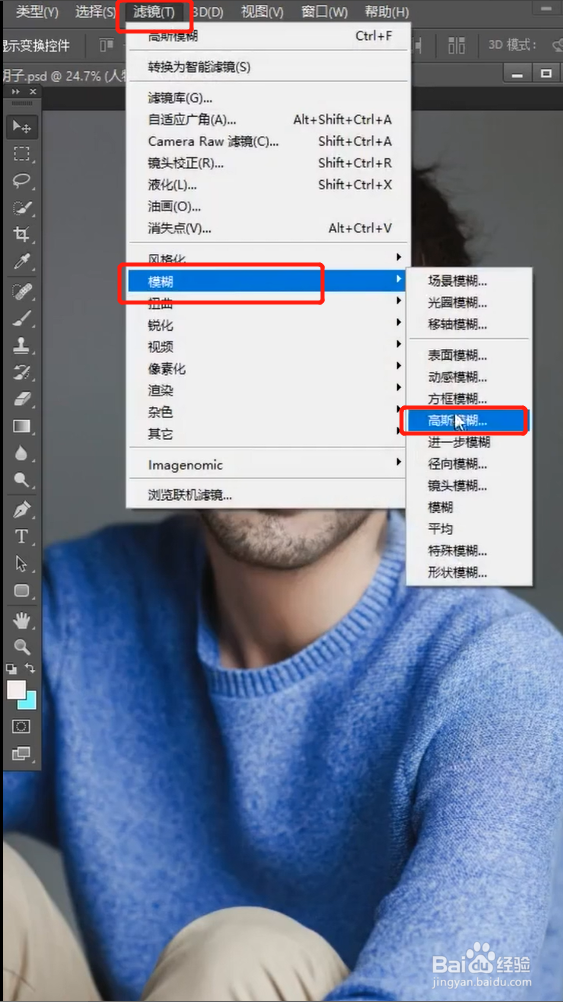
Task: Select the Brush tool
Action: tap(22, 318)
